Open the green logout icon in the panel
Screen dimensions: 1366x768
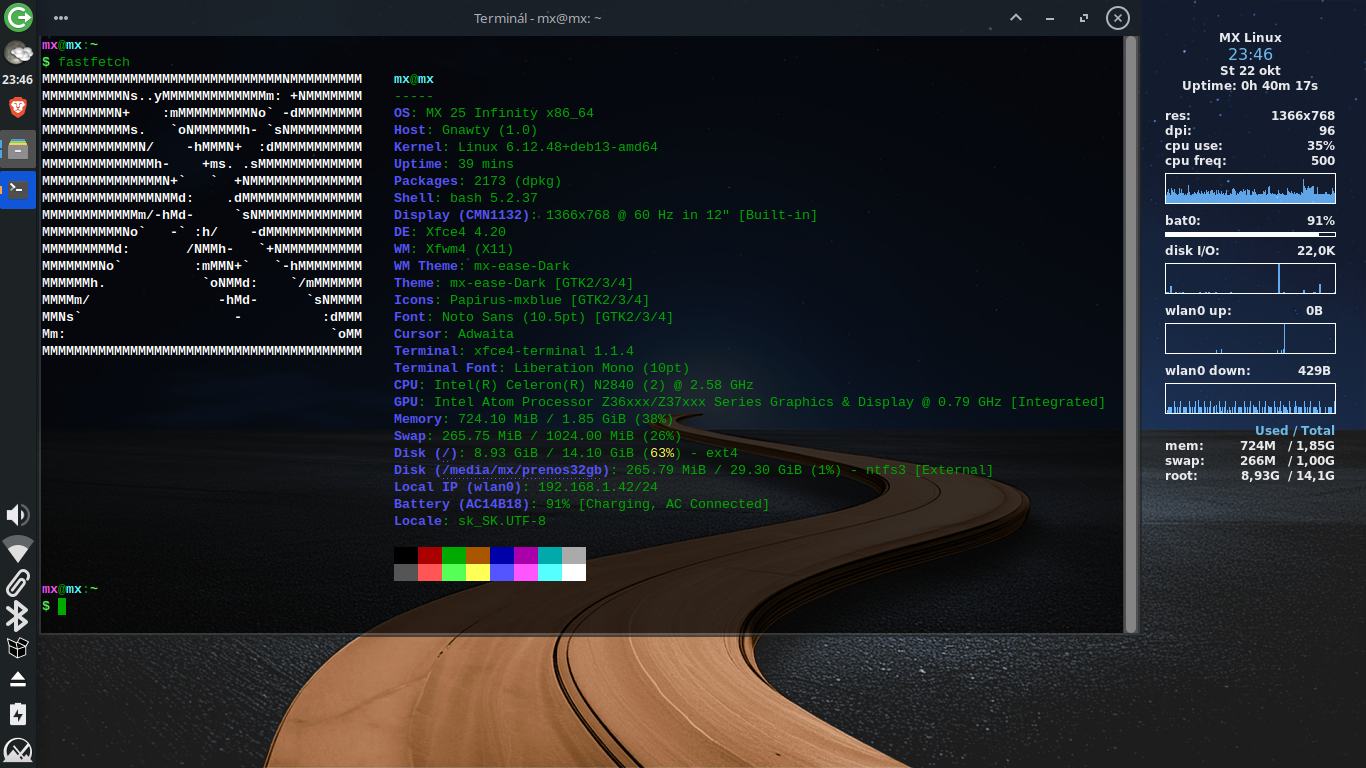18,17
